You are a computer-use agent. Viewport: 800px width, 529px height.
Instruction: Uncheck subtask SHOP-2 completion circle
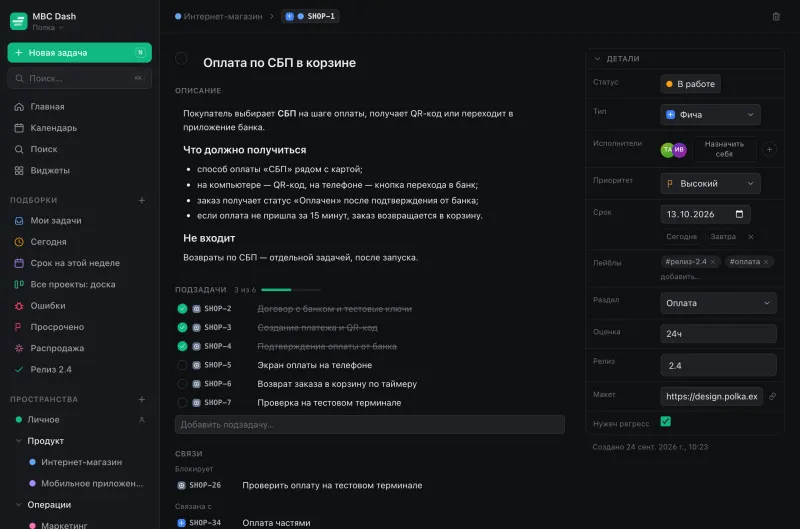click(x=182, y=309)
